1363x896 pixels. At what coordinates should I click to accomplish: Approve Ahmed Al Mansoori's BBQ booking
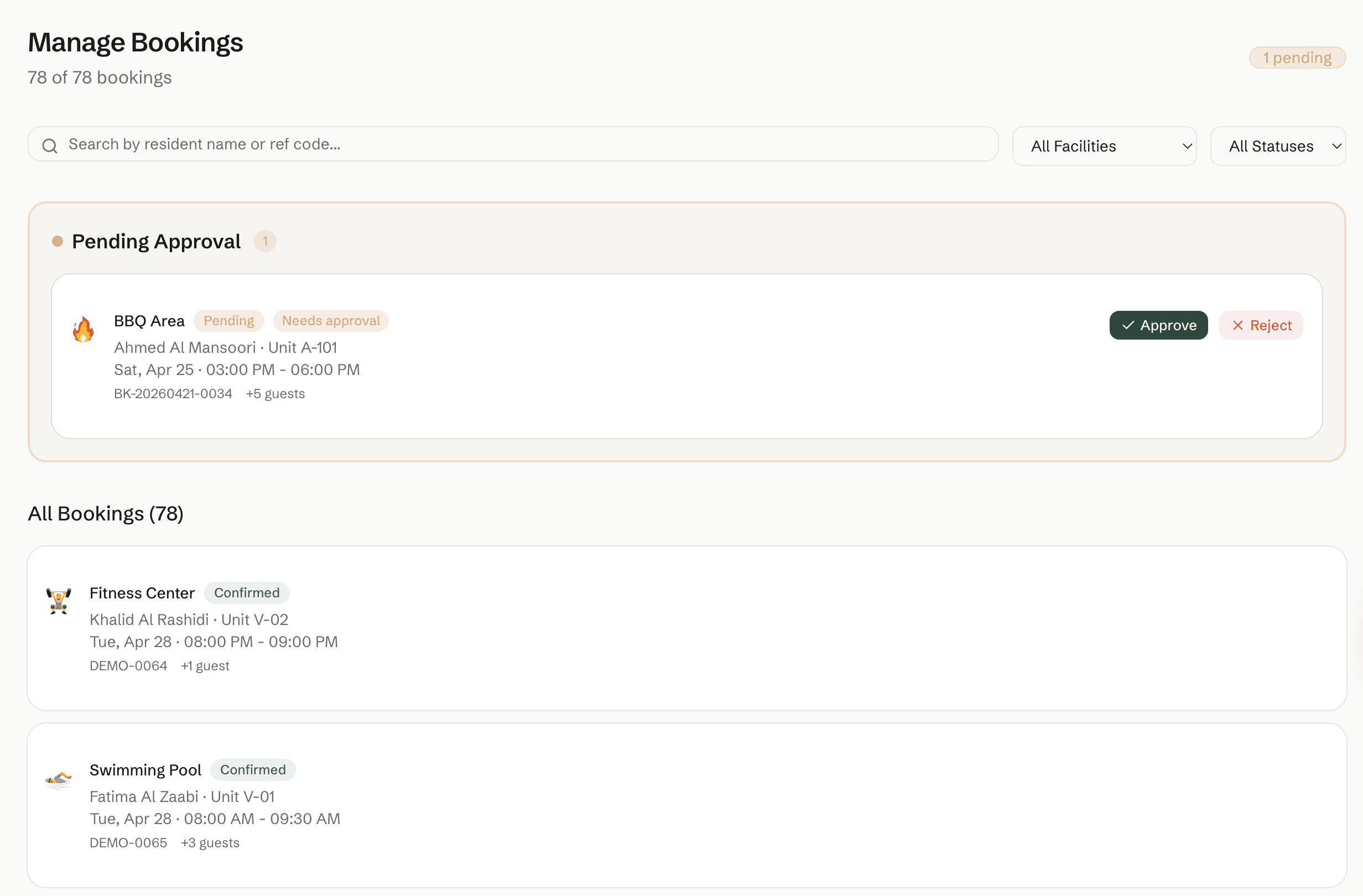1158,325
